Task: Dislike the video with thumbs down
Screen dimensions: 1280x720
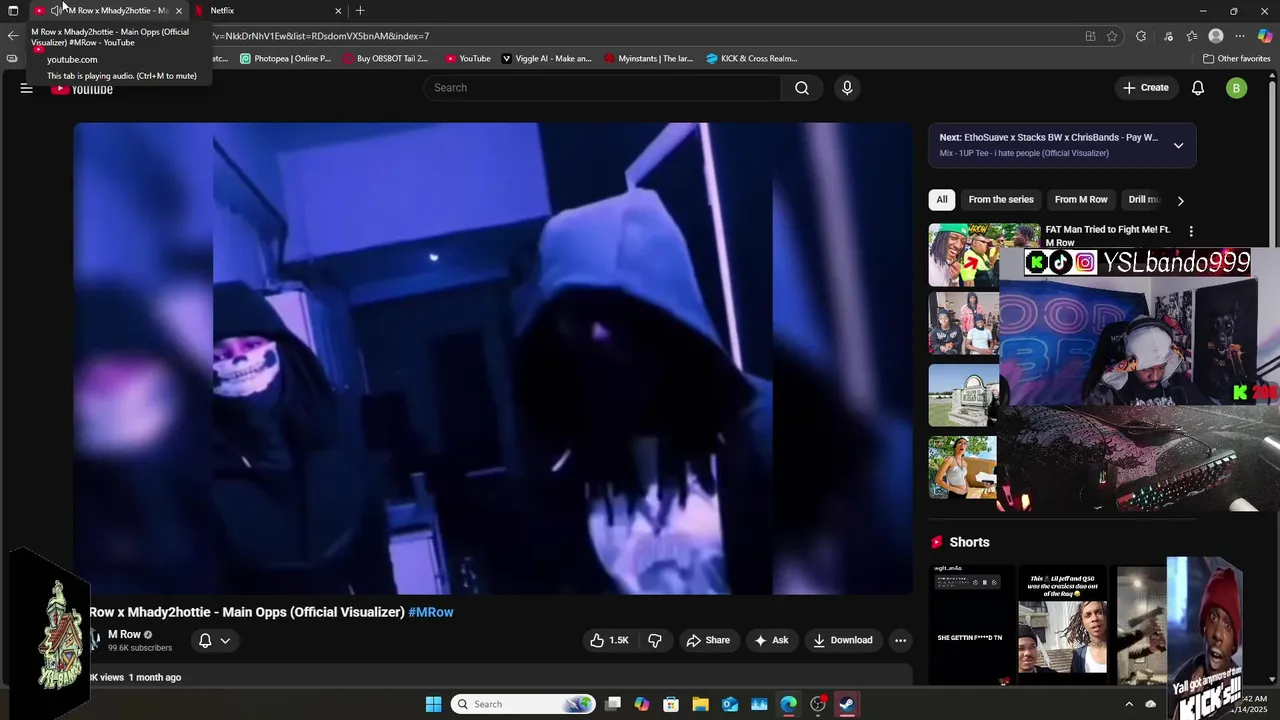Action: [x=655, y=640]
